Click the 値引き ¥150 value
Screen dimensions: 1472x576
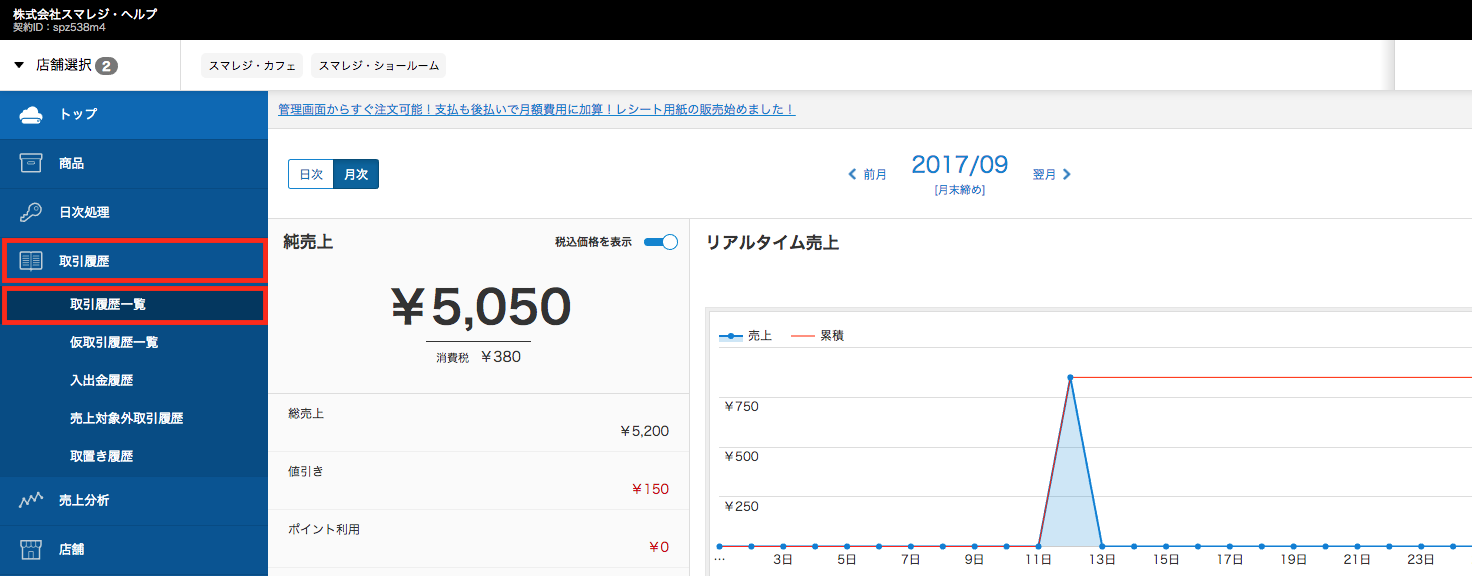[x=650, y=489]
